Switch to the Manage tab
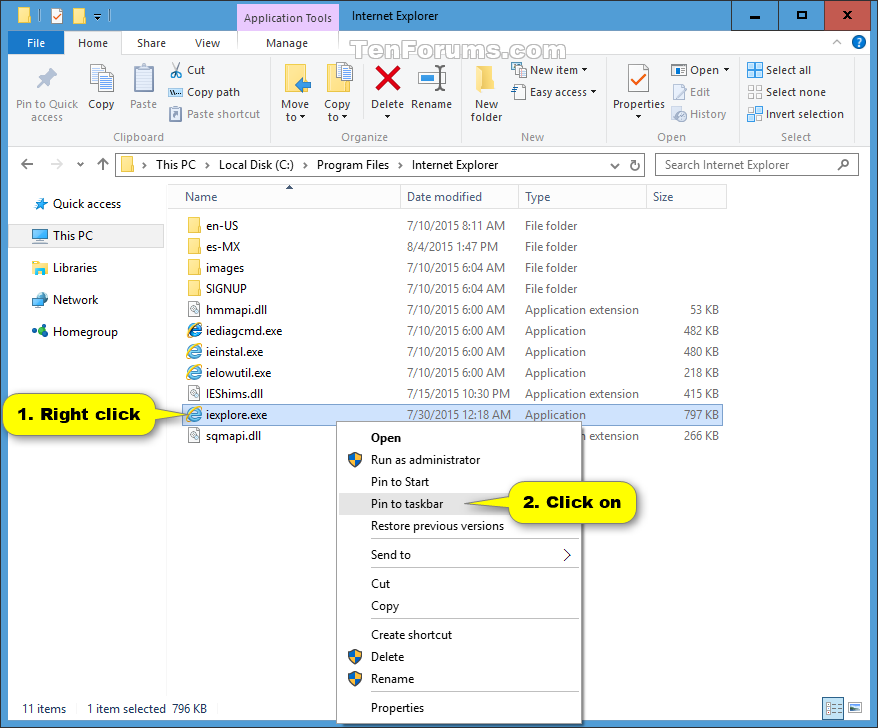The image size is (878, 728). (287, 43)
